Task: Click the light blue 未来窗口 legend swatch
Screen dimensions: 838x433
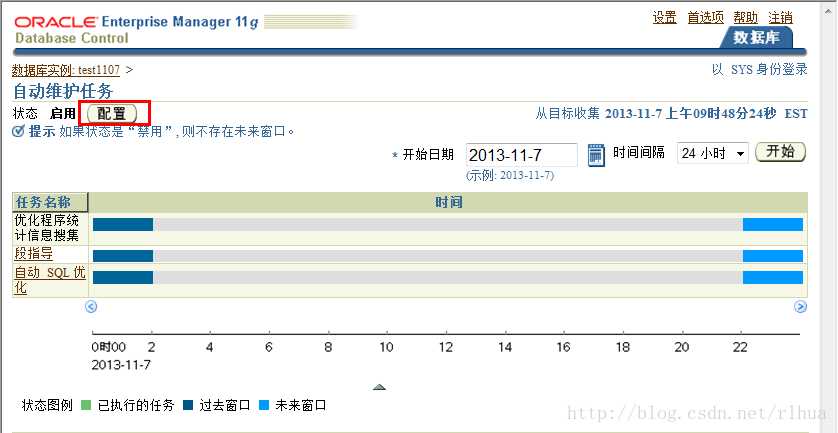Action: click(263, 405)
